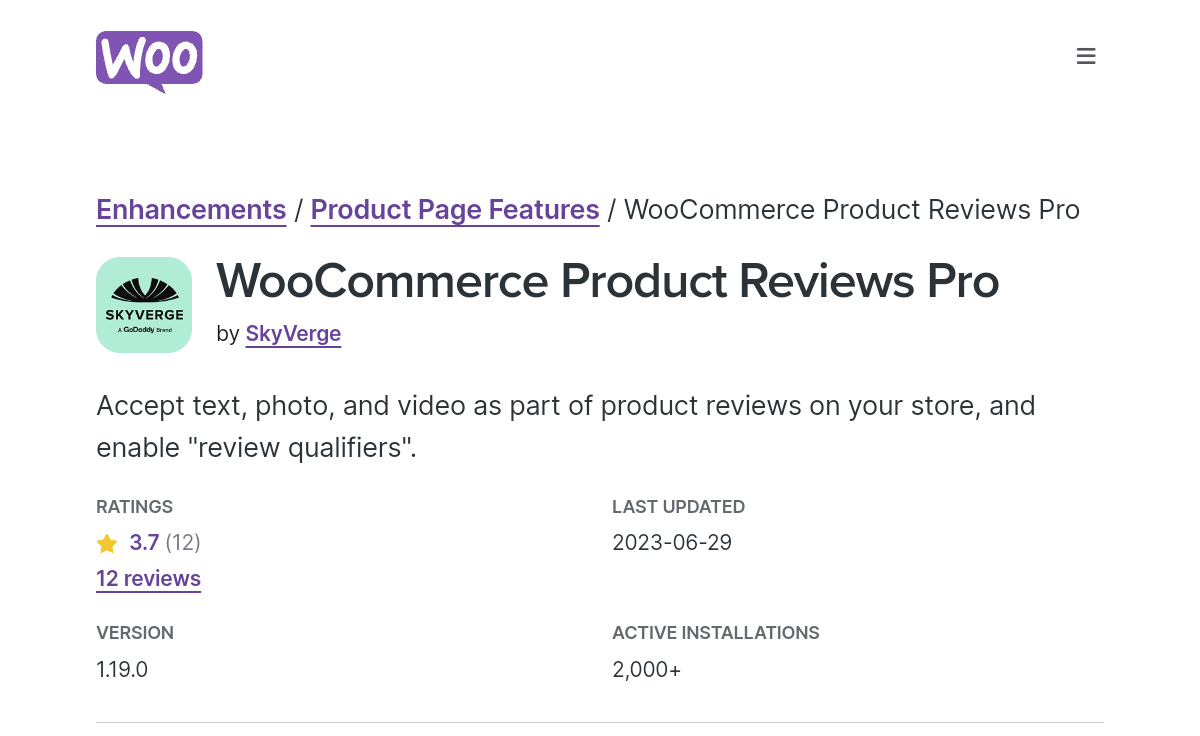Click the WooCommerce Product Reviews Pro heading
The height and width of the screenshot is (736, 1200).
coord(608,281)
